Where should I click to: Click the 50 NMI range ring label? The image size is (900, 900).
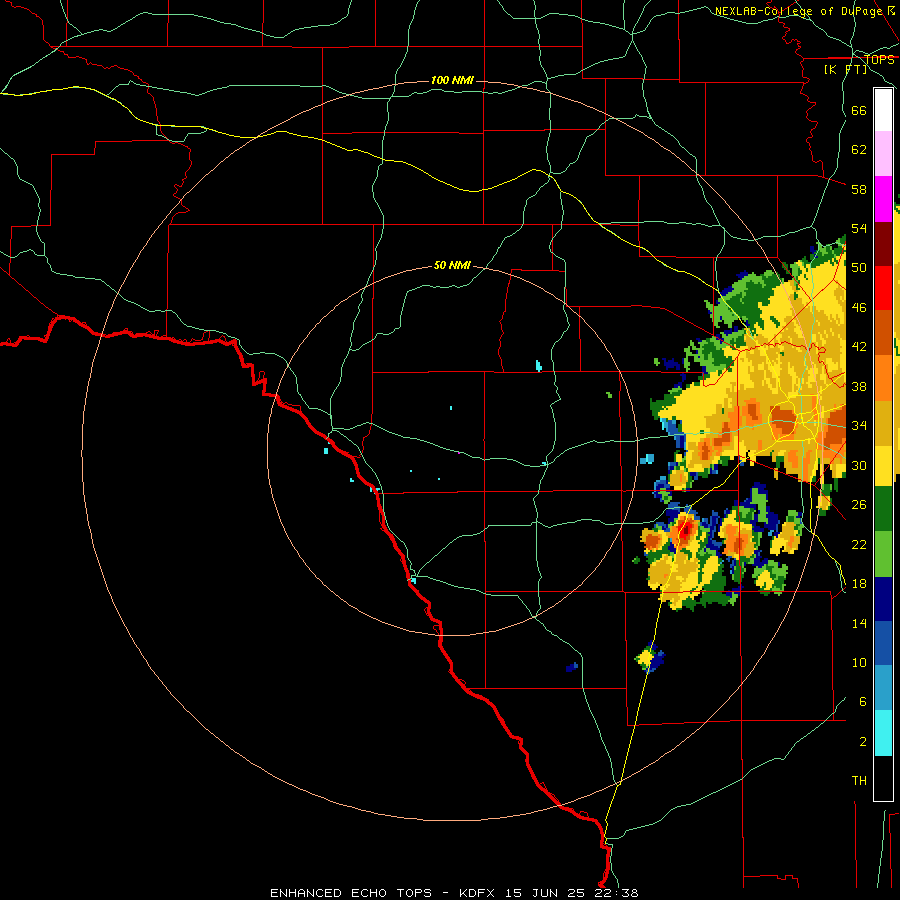(452, 265)
